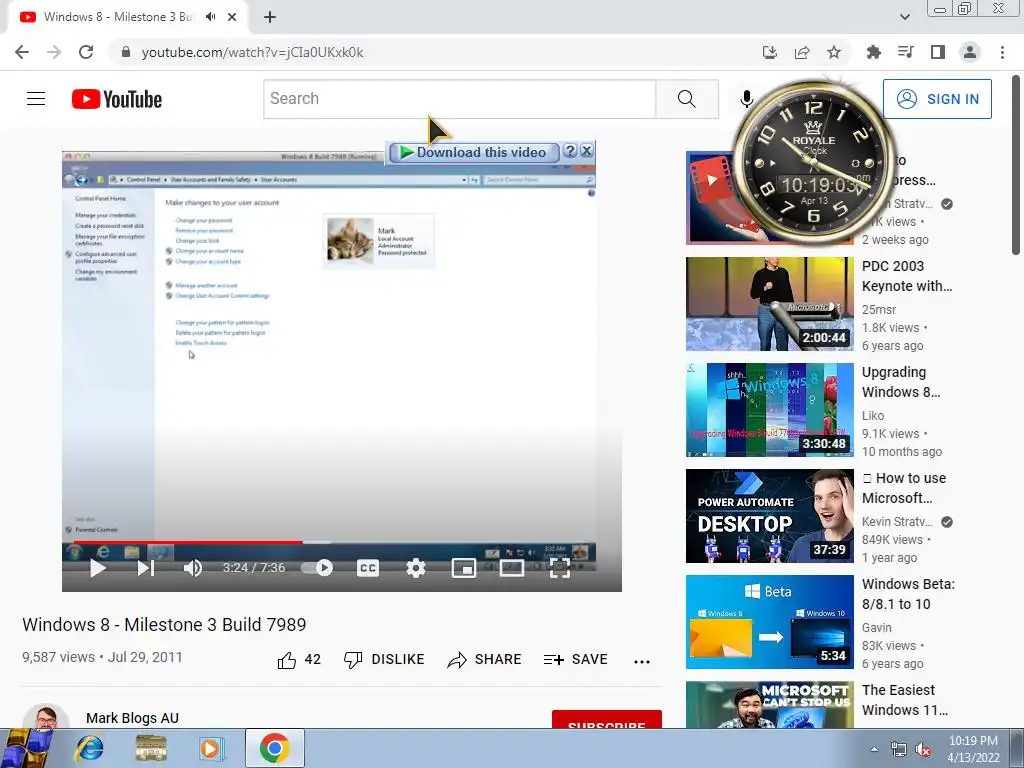Toggle the autoplay switch in player

coord(317,568)
